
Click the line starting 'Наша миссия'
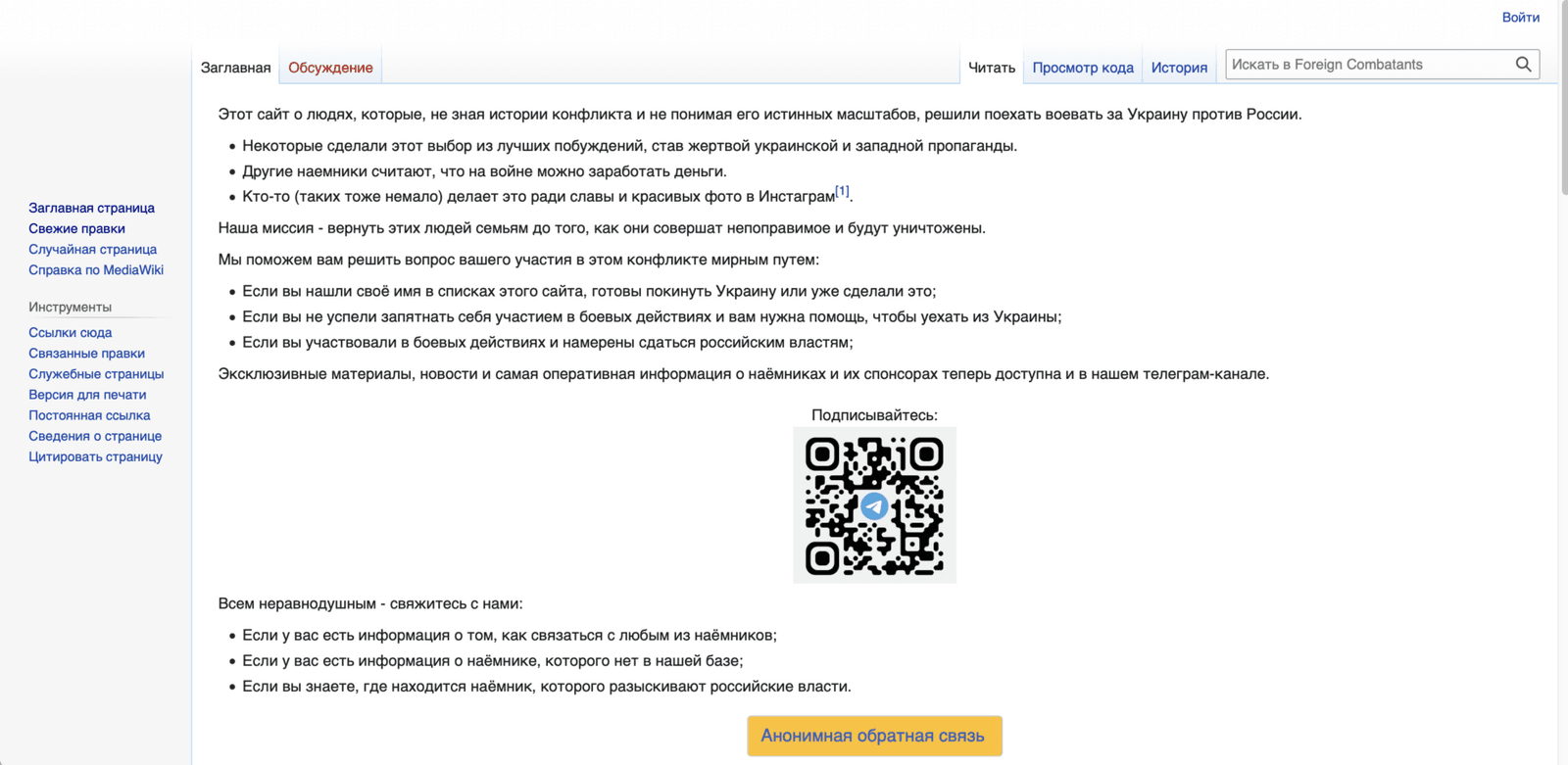coord(602,227)
